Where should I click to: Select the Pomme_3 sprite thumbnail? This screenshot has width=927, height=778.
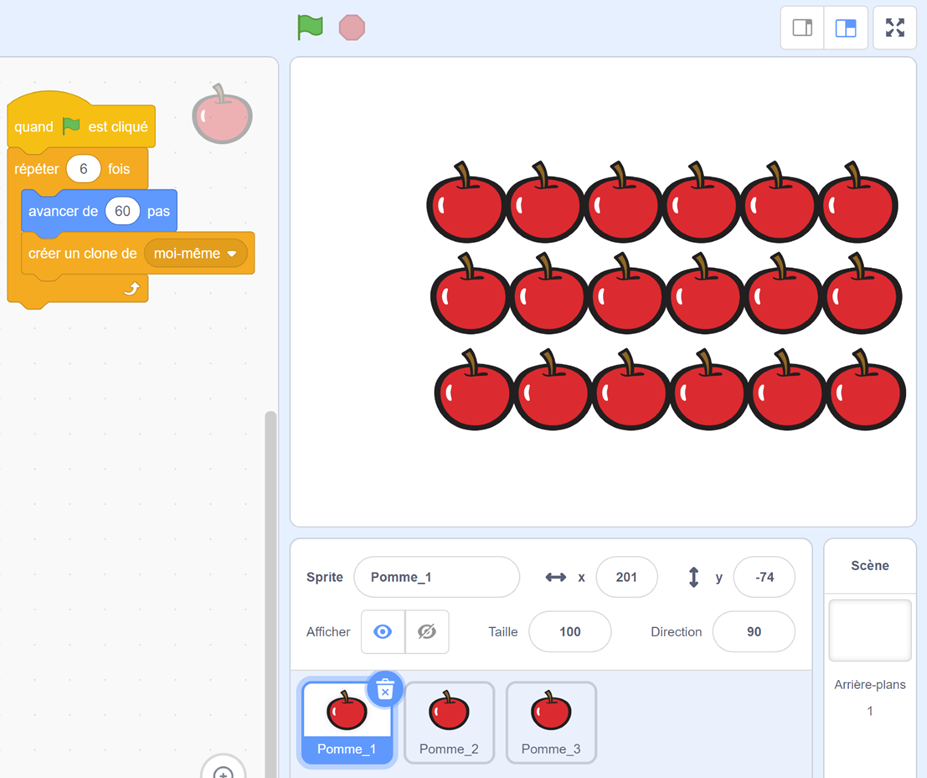click(x=551, y=722)
